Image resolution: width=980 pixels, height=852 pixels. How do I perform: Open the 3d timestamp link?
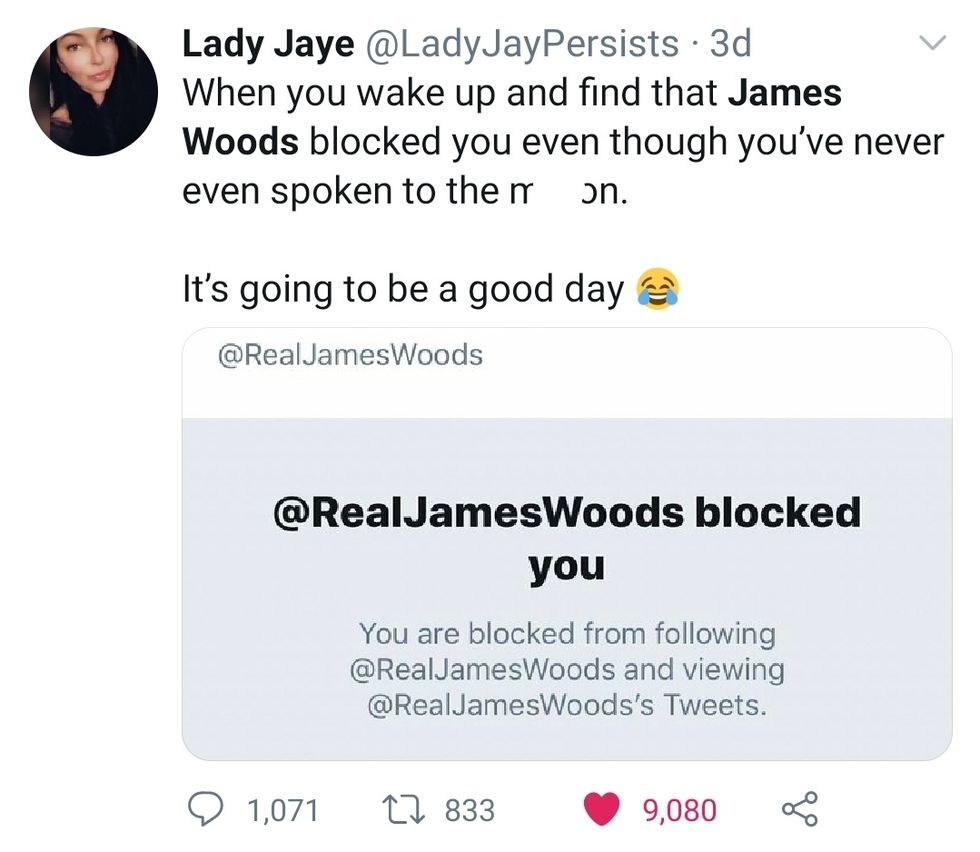tap(731, 44)
